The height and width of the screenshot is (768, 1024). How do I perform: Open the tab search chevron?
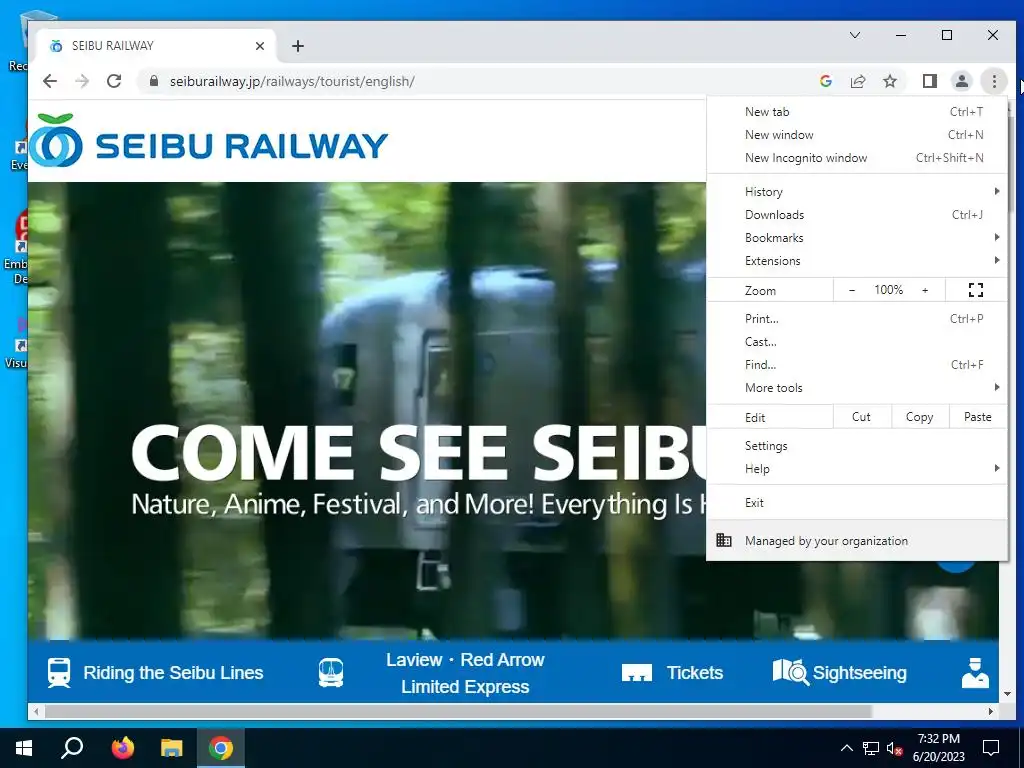tap(855, 35)
